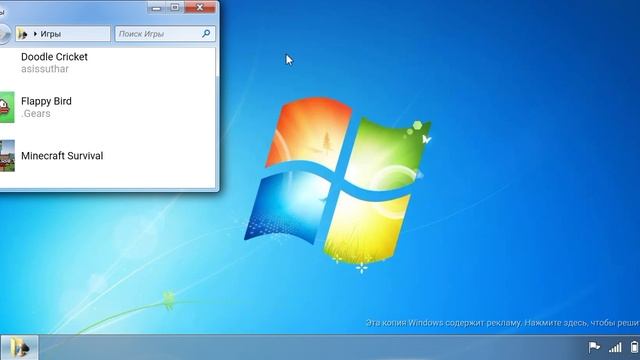The height and width of the screenshot is (360, 640).
Task: Click the asissuthar author label
Action: click(x=45, y=69)
